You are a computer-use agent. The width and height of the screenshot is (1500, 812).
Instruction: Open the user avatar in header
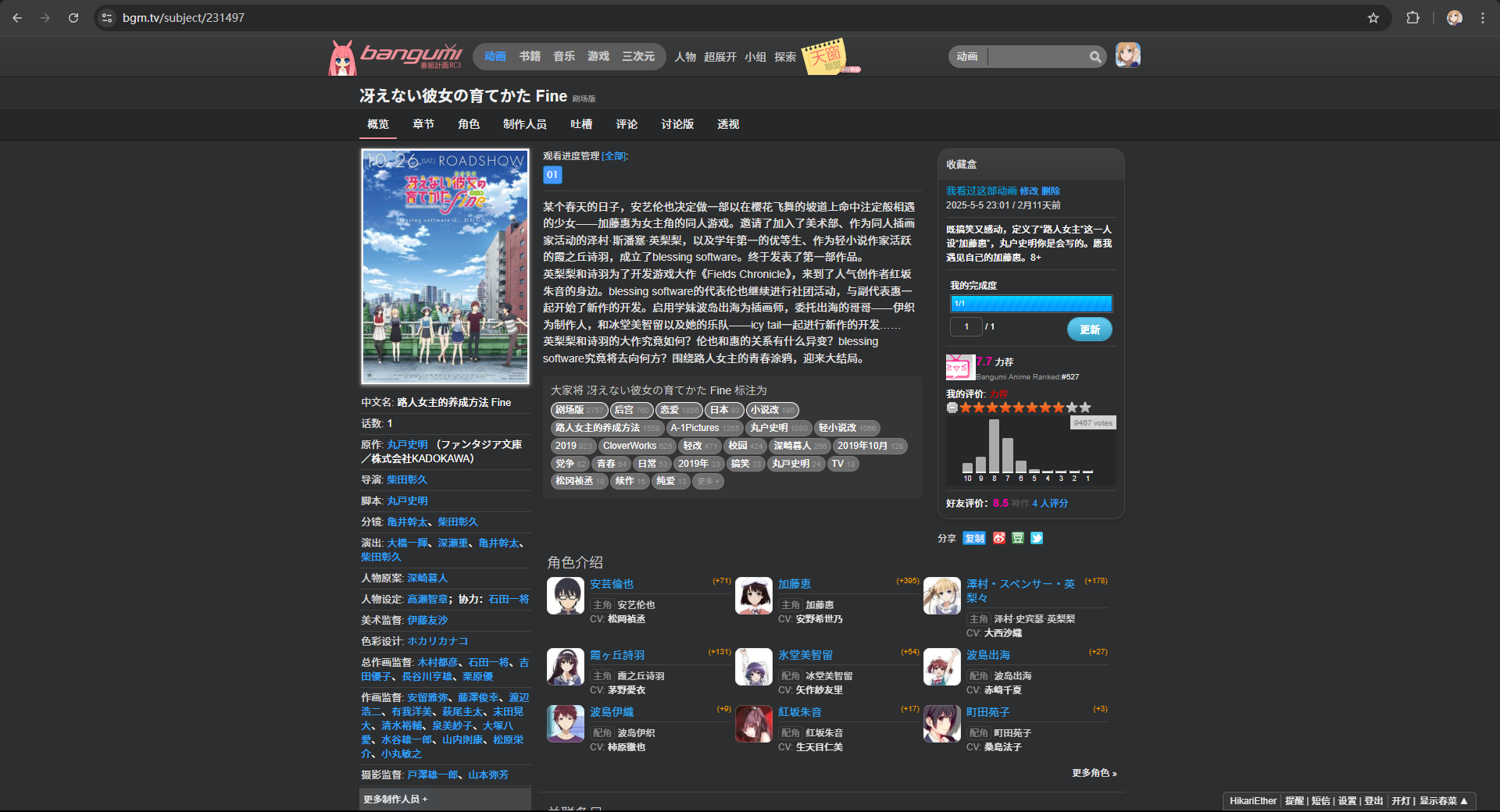pos(1127,55)
